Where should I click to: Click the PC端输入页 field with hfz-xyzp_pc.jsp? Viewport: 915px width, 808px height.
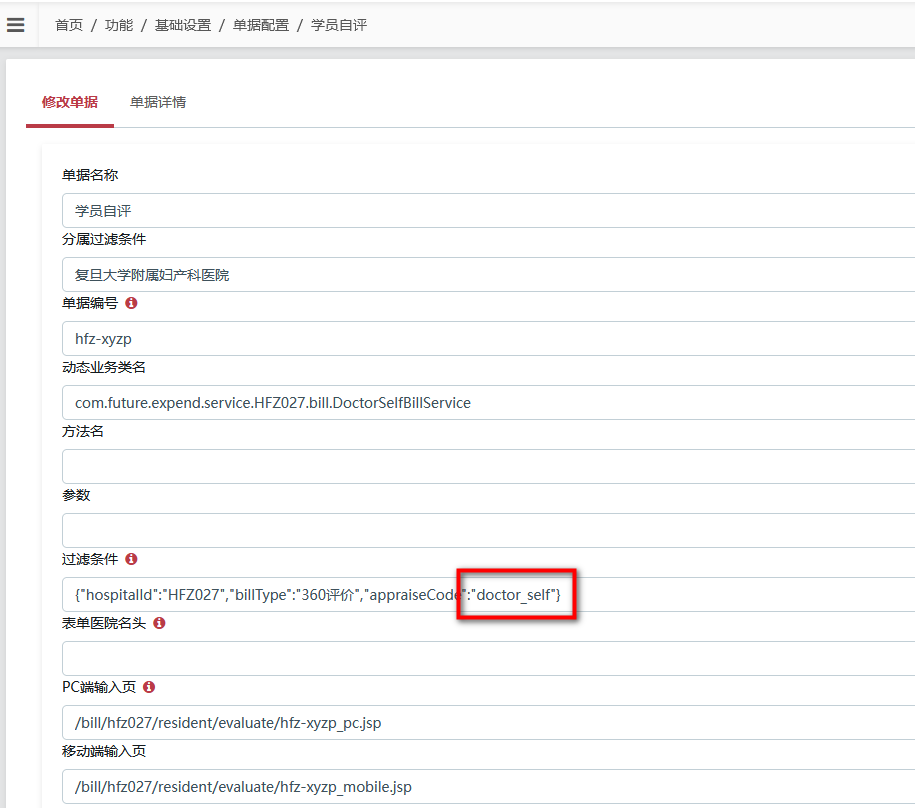pyautogui.click(x=488, y=722)
